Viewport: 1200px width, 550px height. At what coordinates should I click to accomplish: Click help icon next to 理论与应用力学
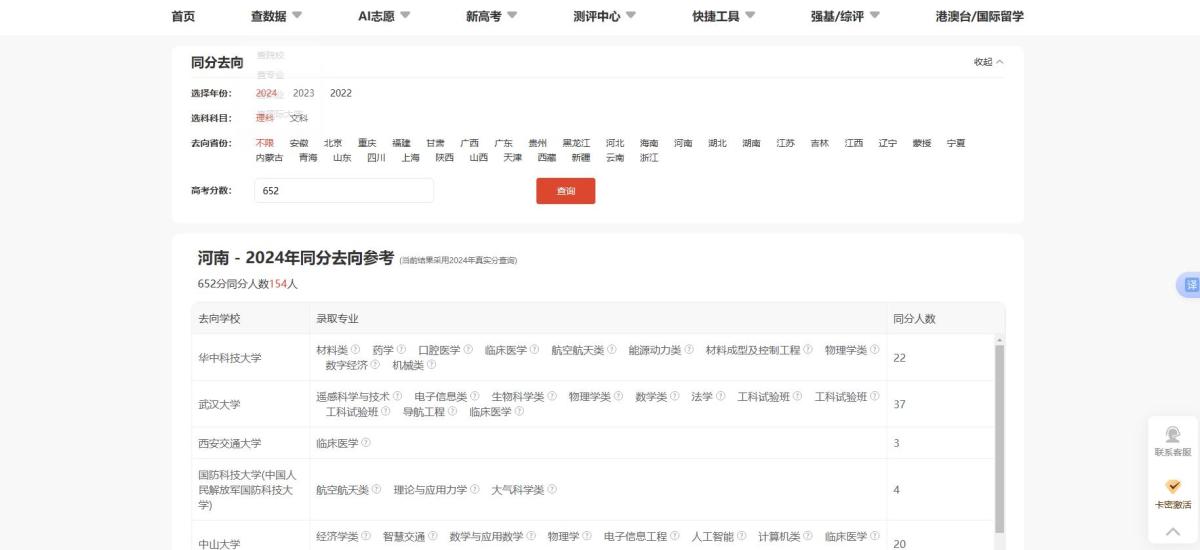coord(474,490)
